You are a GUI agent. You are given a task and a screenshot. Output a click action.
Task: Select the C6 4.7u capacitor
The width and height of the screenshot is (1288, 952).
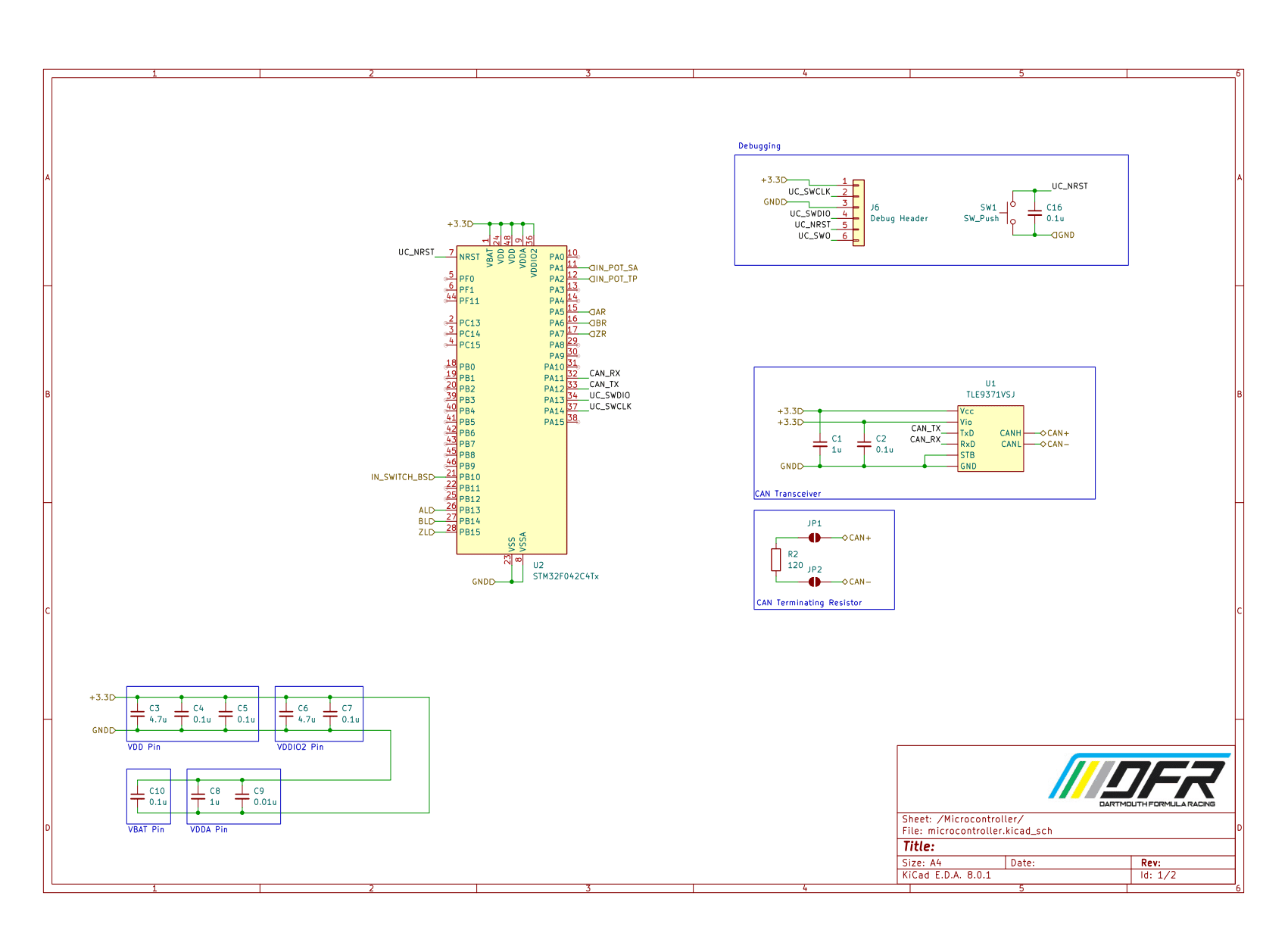click(x=285, y=713)
